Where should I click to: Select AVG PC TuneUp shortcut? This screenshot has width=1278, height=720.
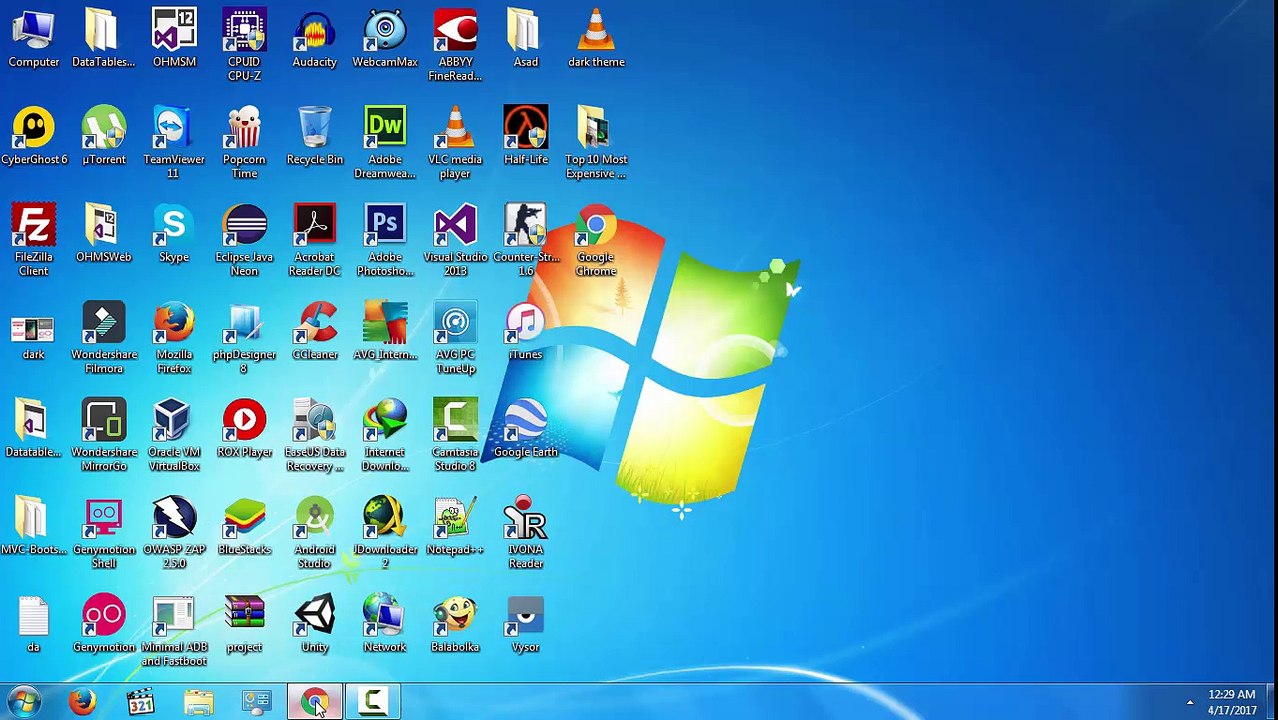[x=455, y=338]
